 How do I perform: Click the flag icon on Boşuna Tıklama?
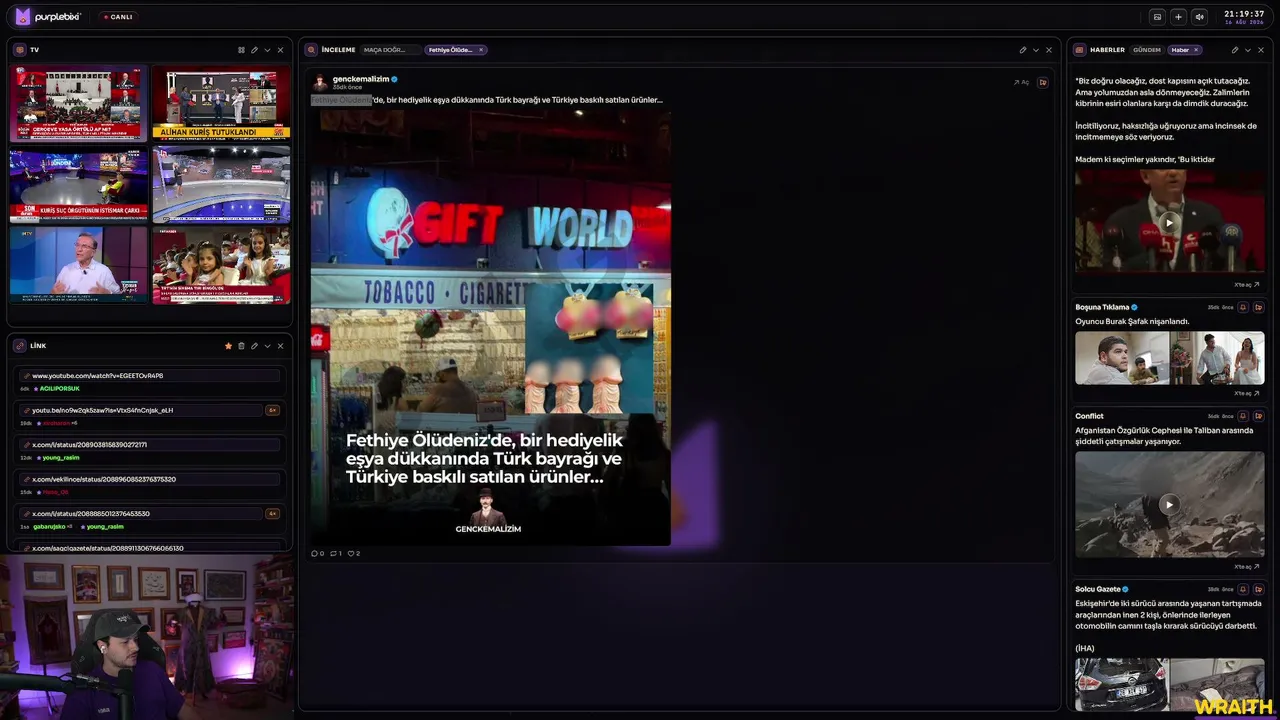[1258, 307]
